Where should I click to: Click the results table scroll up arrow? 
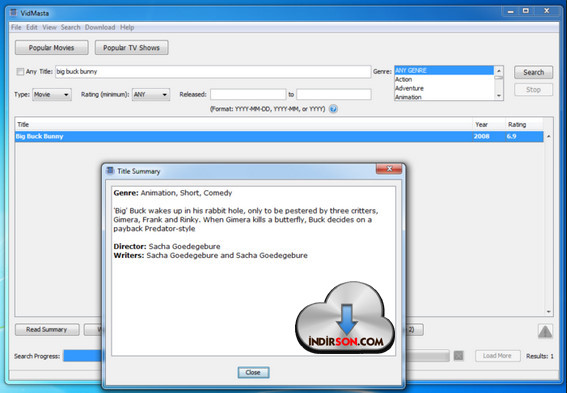pos(549,136)
